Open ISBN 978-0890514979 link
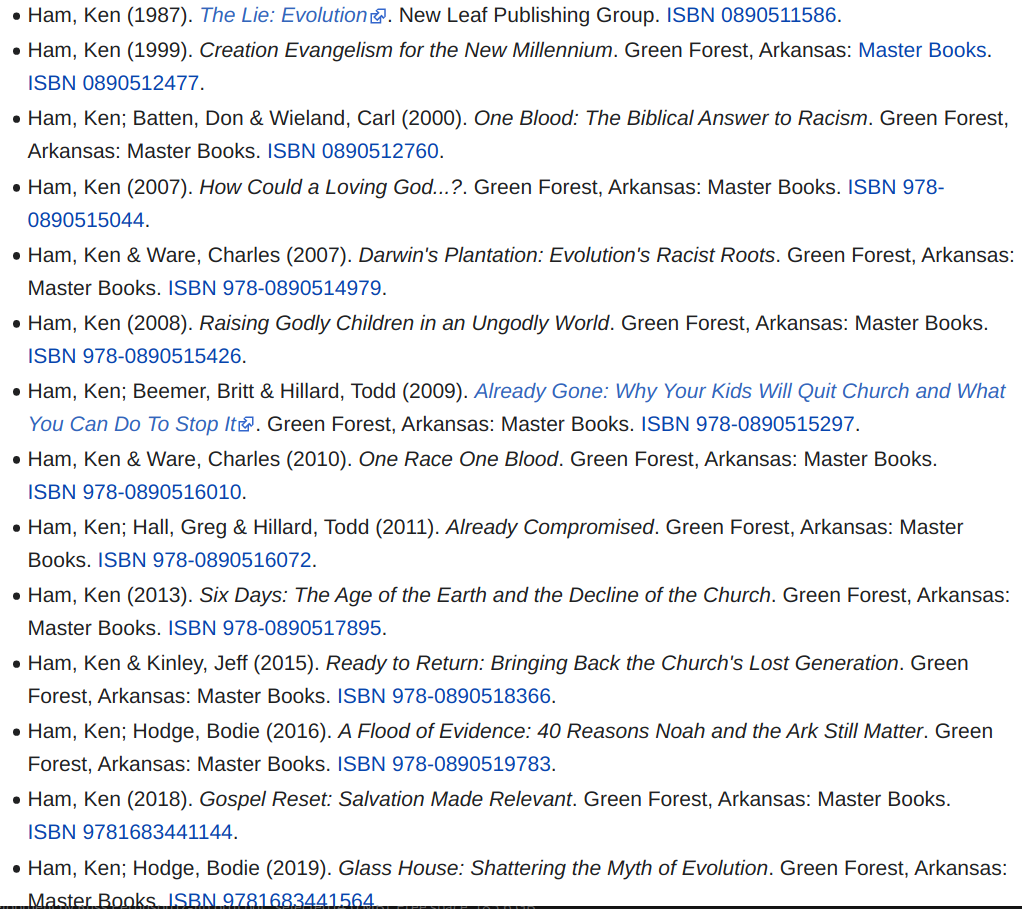Screen dimensions: 1022x909 [274, 288]
